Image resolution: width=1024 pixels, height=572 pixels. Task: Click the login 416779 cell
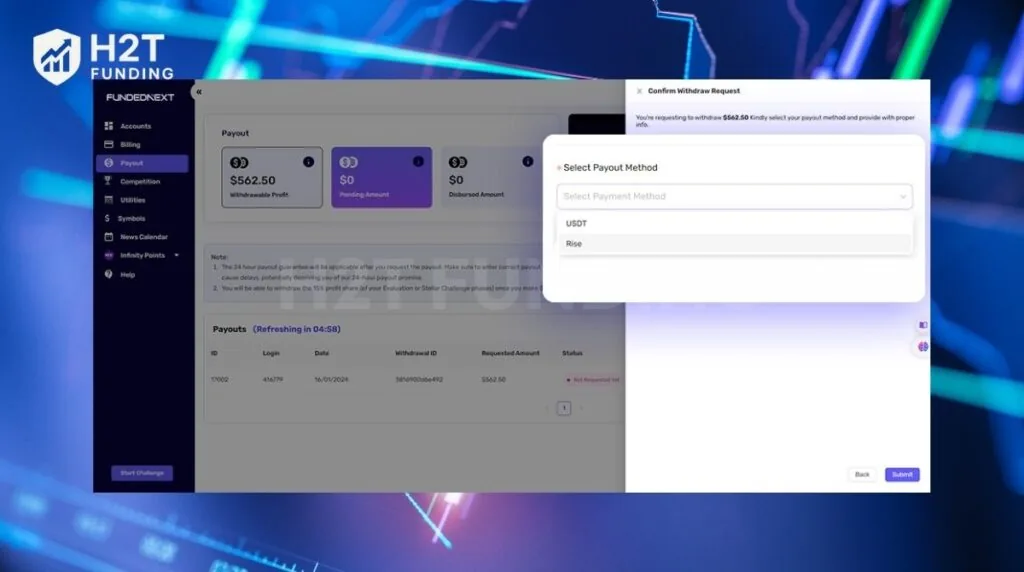[273, 379]
